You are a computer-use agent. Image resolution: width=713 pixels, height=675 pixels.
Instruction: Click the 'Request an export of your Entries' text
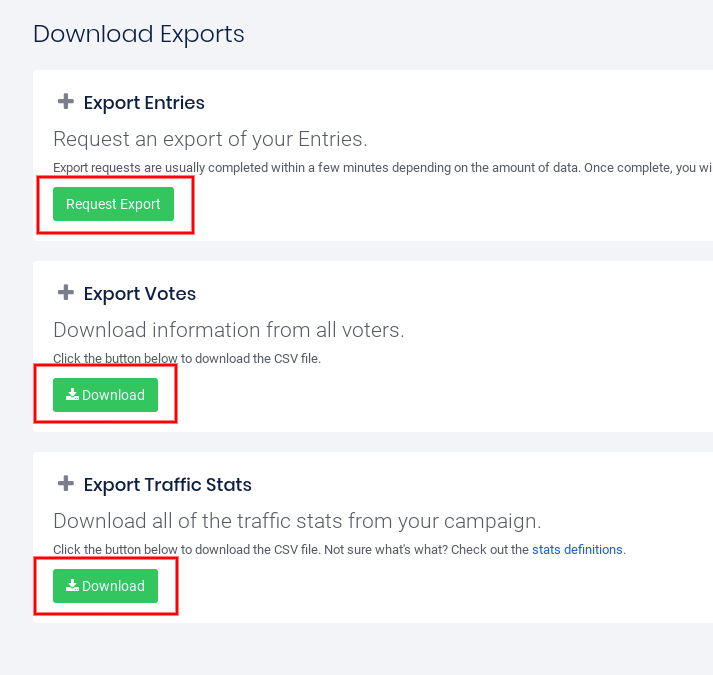[x=210, y=139]
